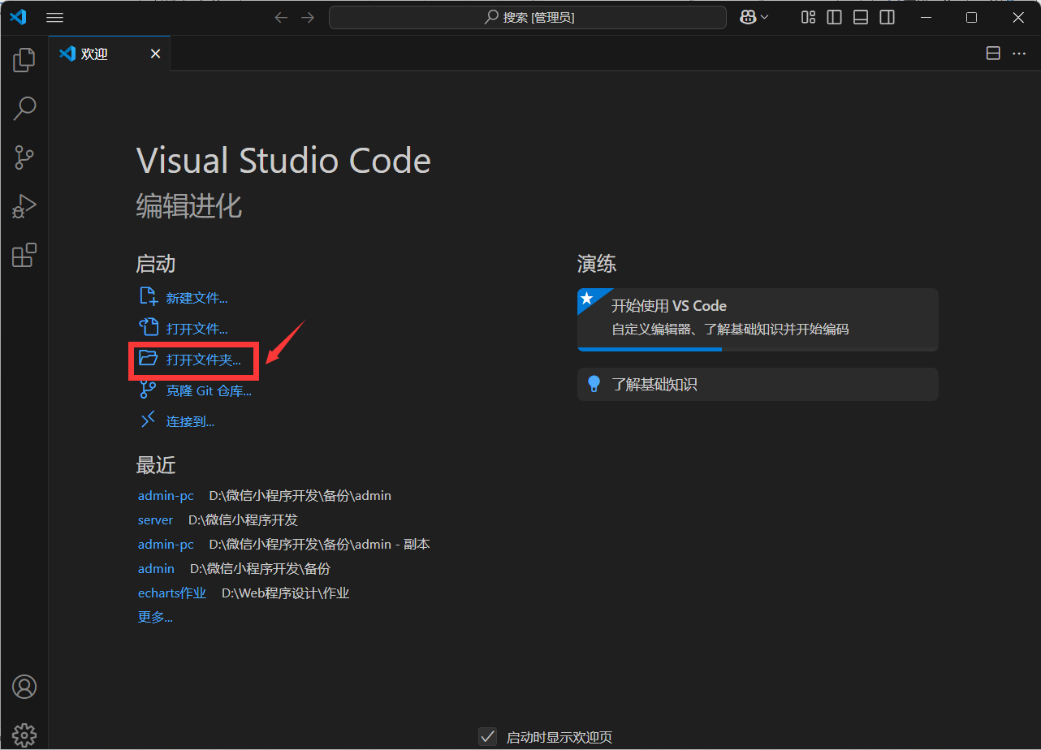This screenshot has height=750, width=1041.
Task: Toggle 启动时显示欢迎页 checkbox
Action: pyautogui.click(x=488, y=737)
